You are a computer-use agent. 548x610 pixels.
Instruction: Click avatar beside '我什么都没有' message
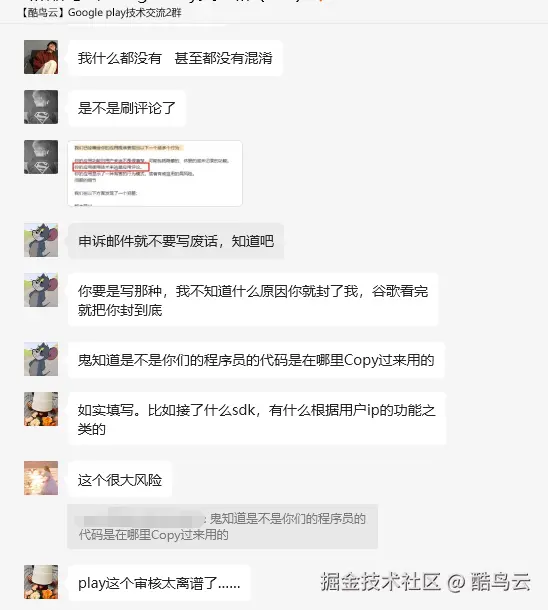pos(41,57)
